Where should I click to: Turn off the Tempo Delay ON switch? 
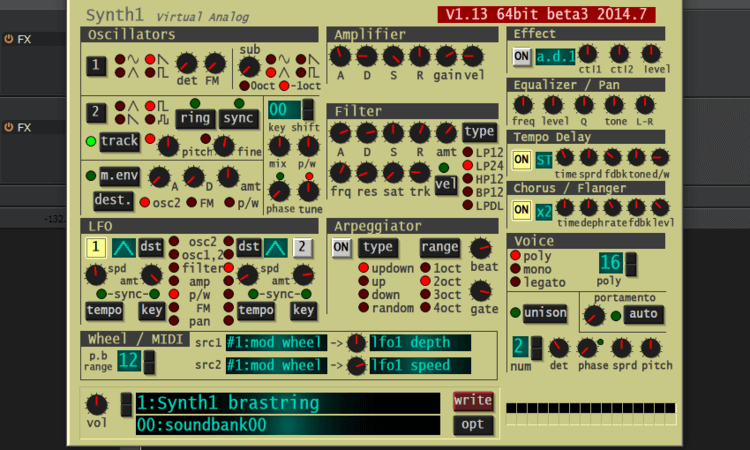click(521, 159)
